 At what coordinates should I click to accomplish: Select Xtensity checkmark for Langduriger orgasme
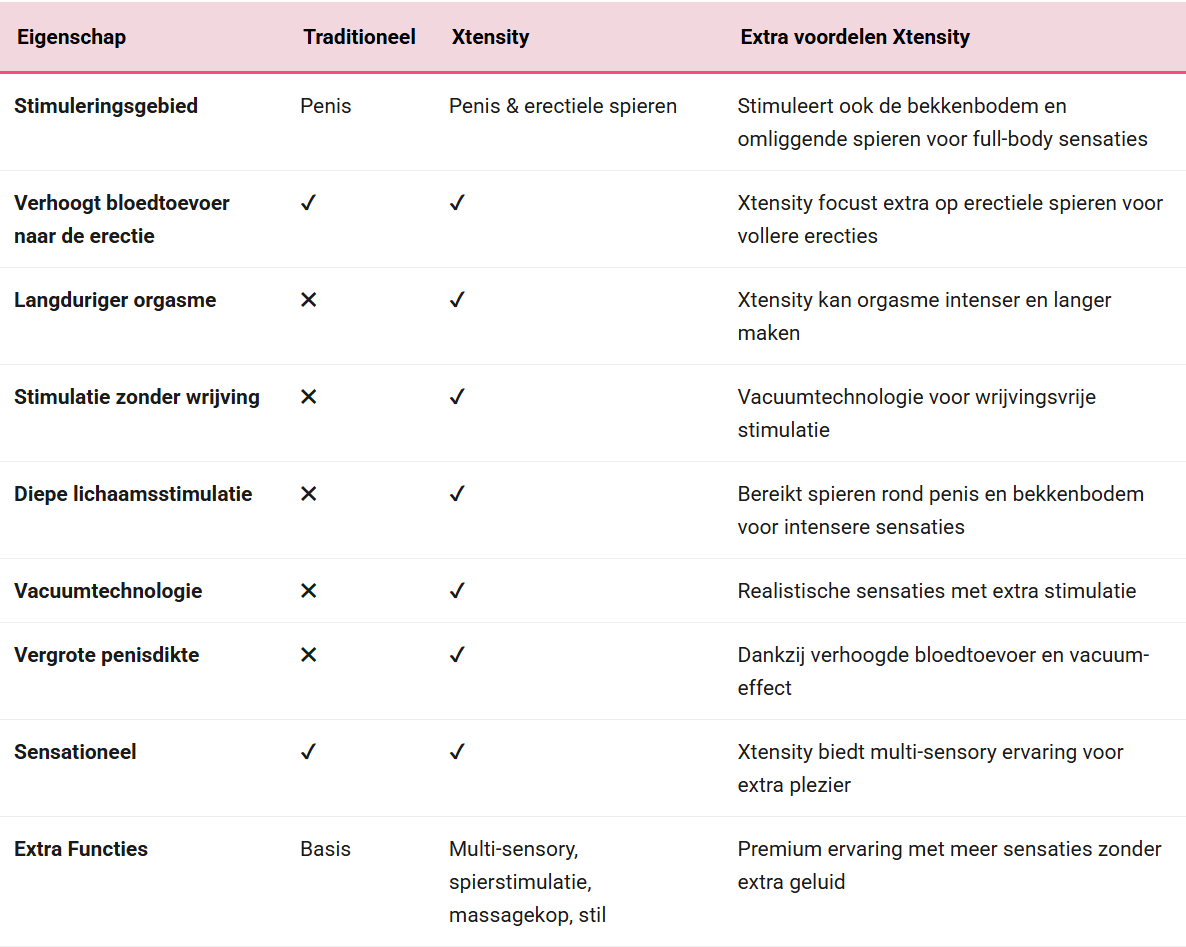457,300
